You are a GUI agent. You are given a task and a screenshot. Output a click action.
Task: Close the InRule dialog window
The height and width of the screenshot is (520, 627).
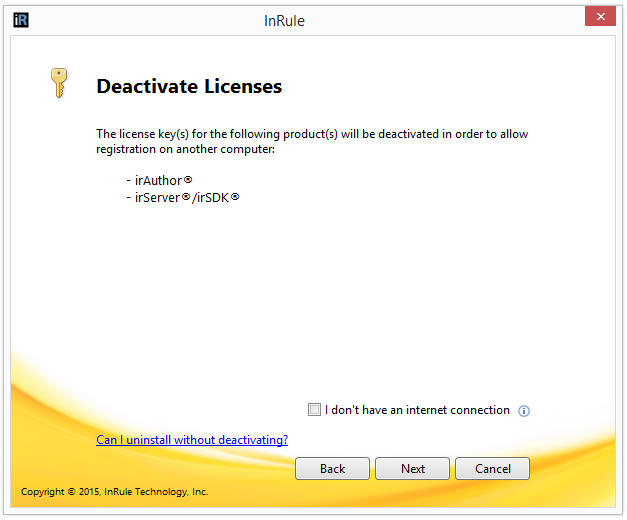(x=600, y=16)
